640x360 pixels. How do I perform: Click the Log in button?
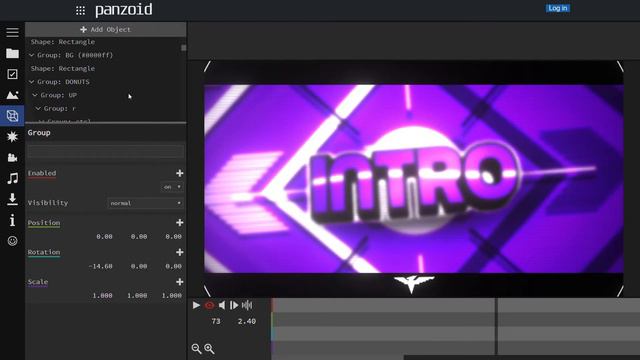coord(558,8)
